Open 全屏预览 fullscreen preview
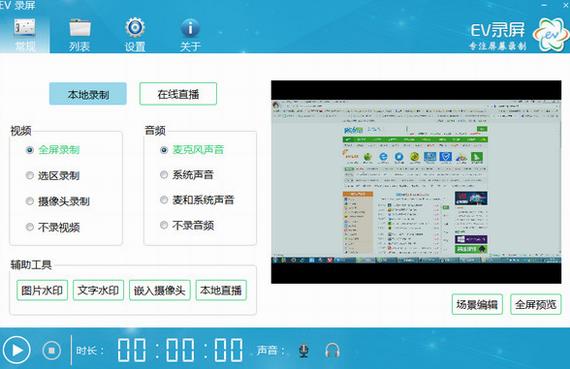The height and width of the screenshot is (369, 570). pos(536,304)
